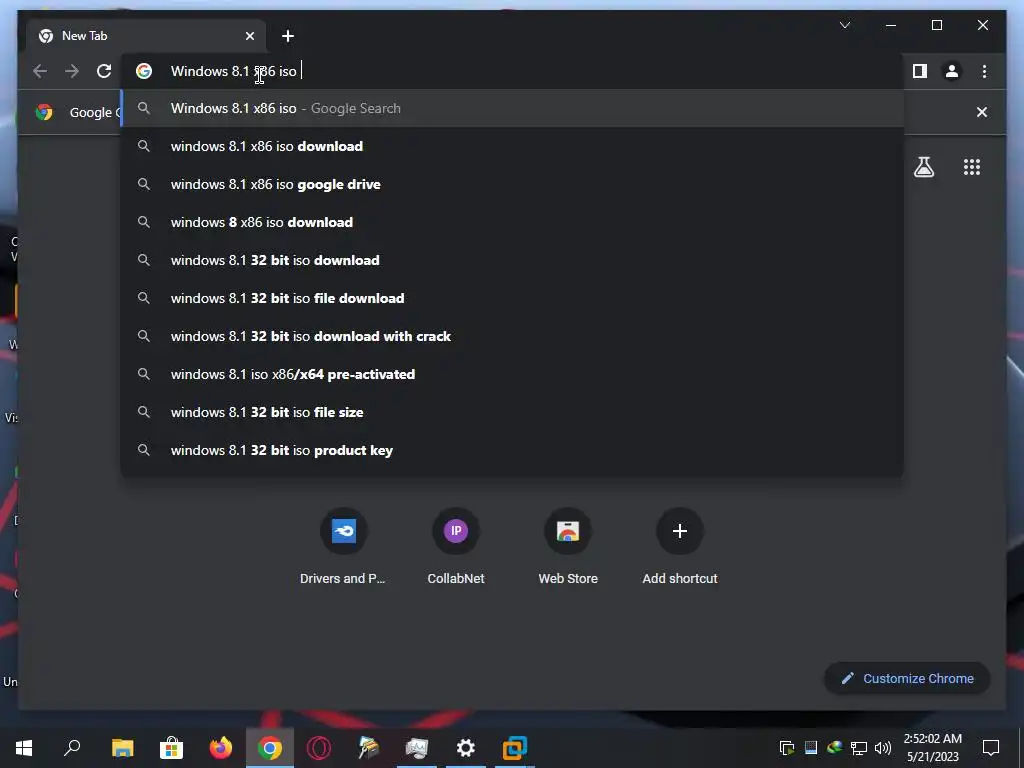Reload the current page
Viewport: 1024px width, 768px height.
coord(104,71)
